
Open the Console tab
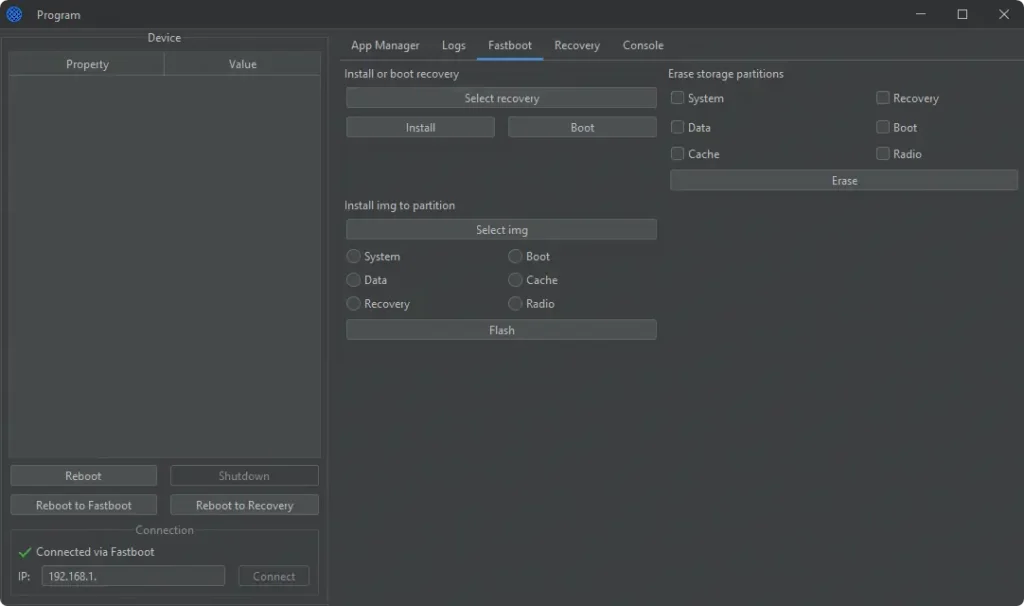[x=642, y=45]
